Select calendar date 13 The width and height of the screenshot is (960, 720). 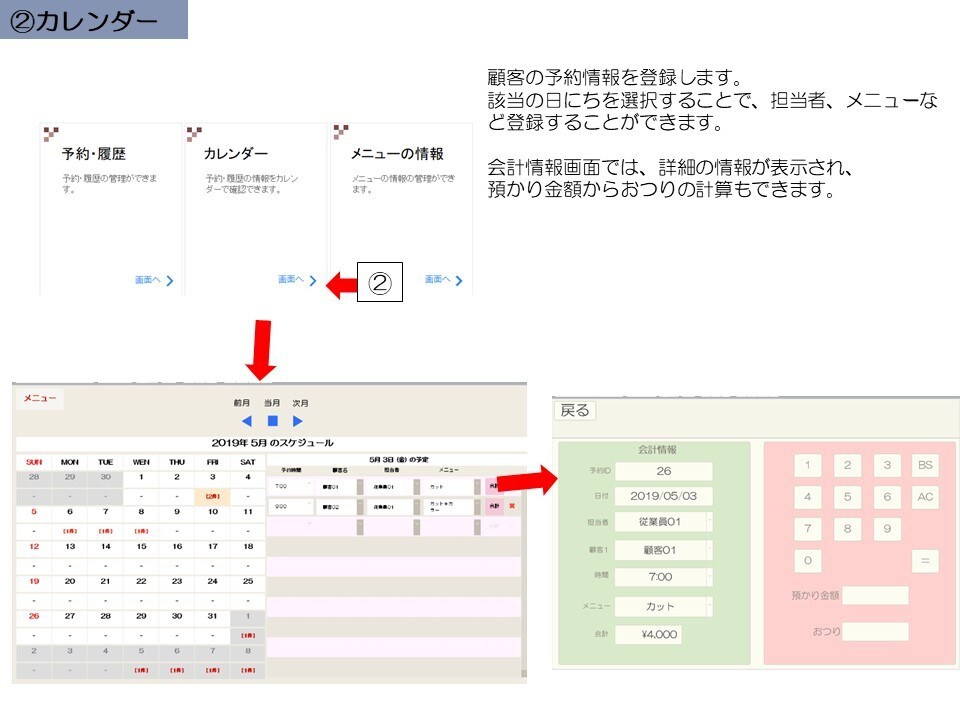70,547
